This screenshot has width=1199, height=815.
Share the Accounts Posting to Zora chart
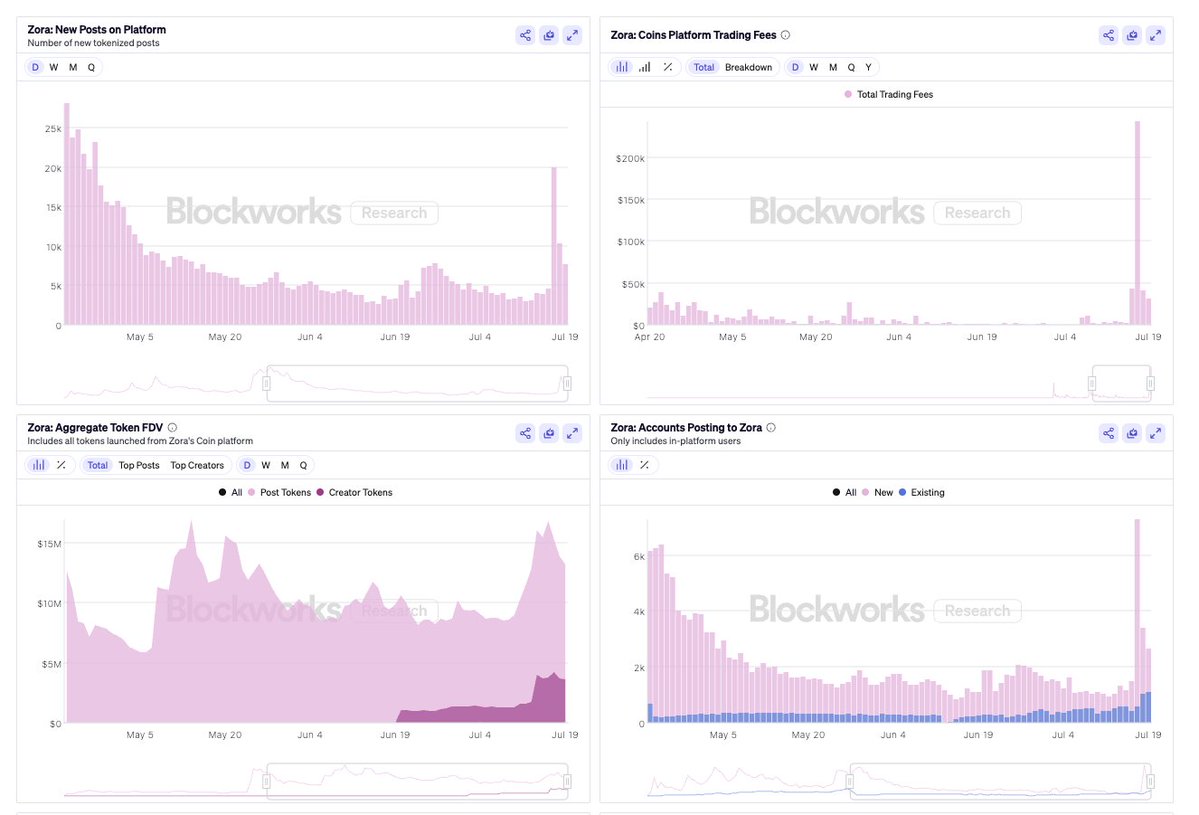(x=1109, y=433)
